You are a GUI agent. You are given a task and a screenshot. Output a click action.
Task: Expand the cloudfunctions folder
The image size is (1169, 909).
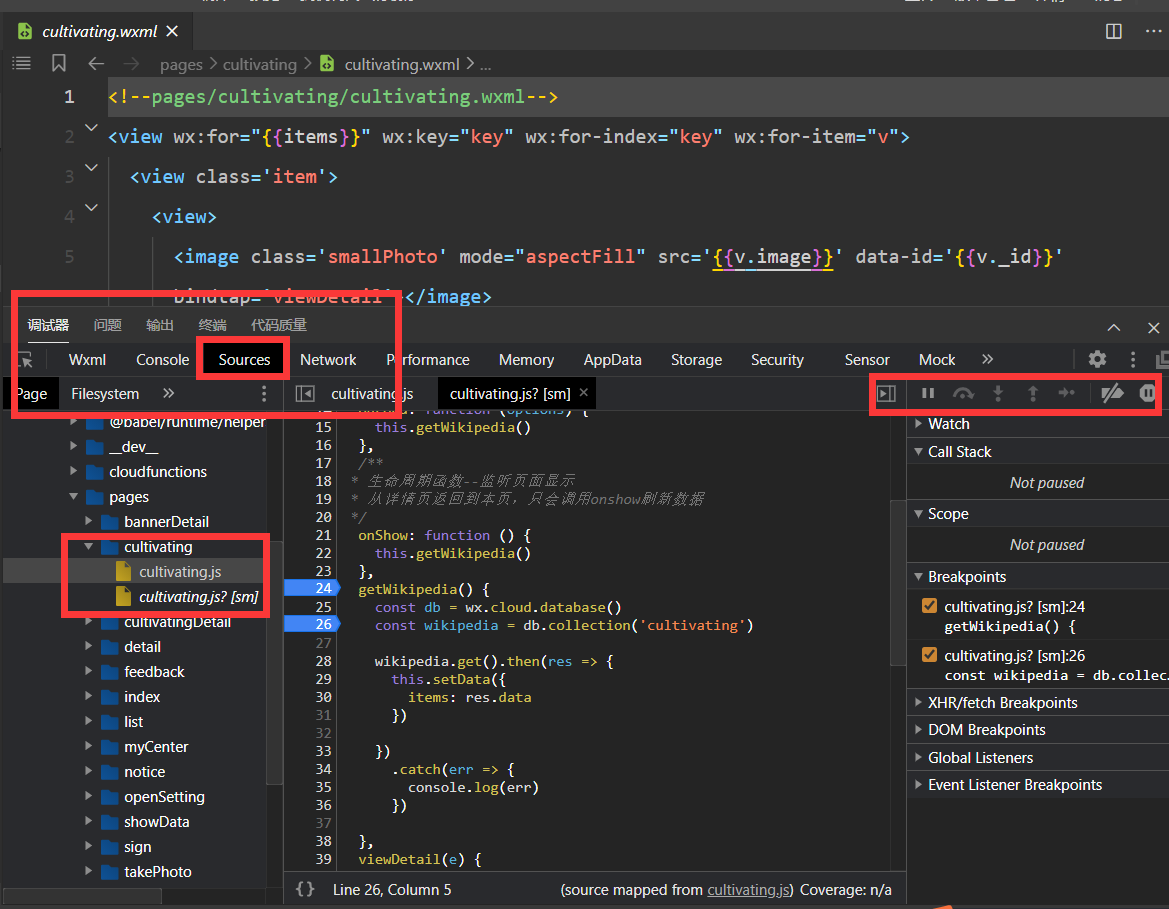(74, 471)
